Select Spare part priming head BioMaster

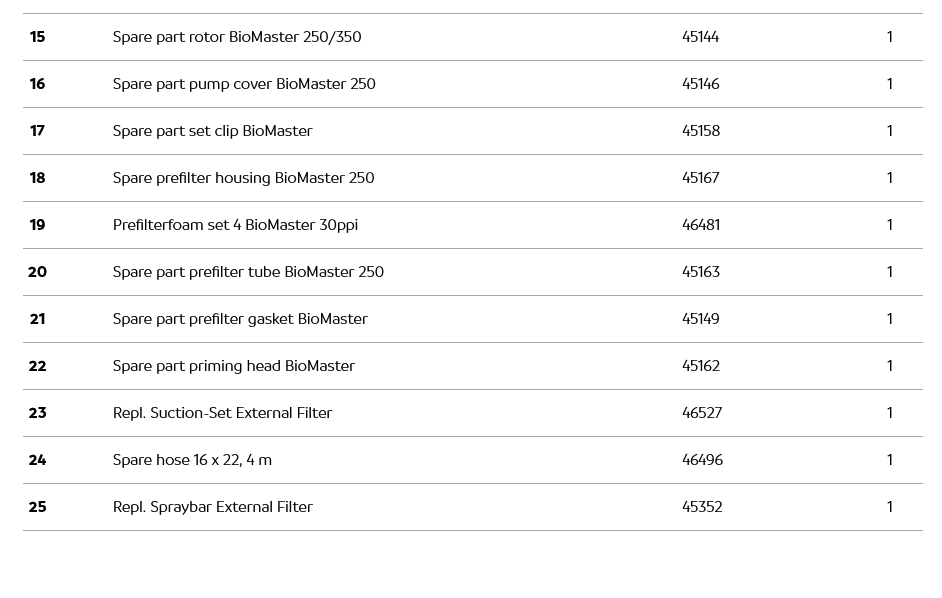233,366
